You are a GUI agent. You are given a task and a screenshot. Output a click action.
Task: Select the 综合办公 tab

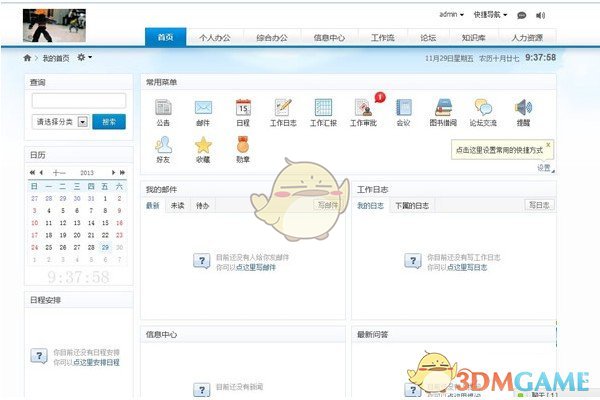272,38
